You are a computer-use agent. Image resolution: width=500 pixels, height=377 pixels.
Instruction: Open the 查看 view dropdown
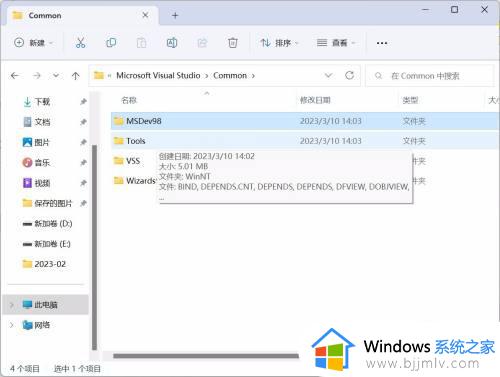[336, 43]
